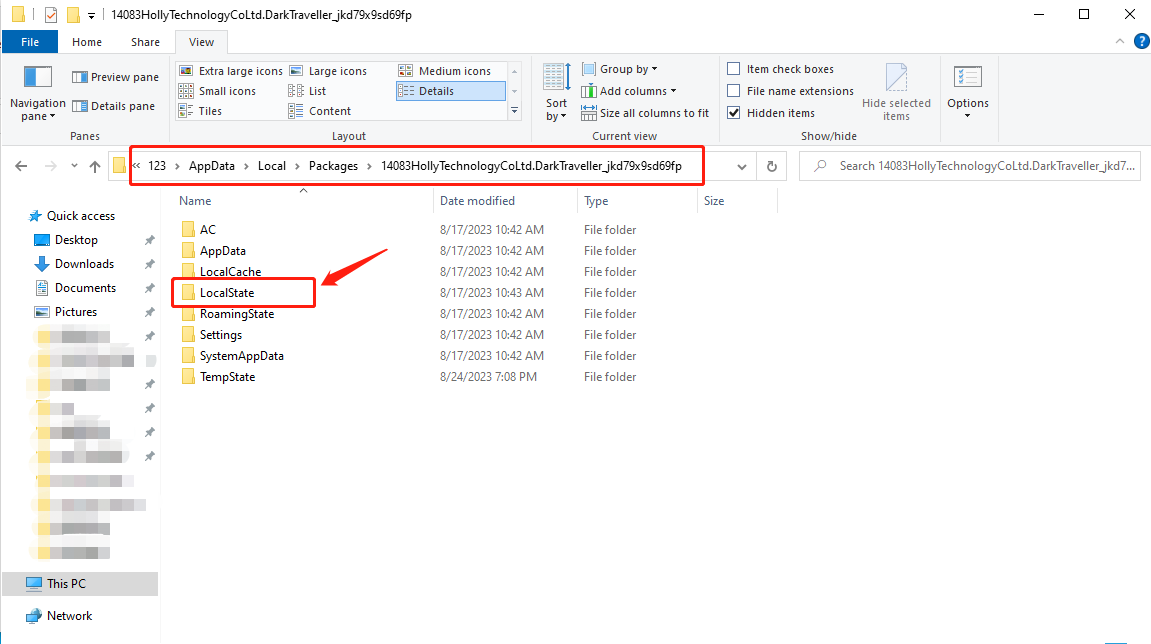Viewport: 1151px width, 644px height.
Task: Open the Group by dropdown
Action: click(620, 69)
